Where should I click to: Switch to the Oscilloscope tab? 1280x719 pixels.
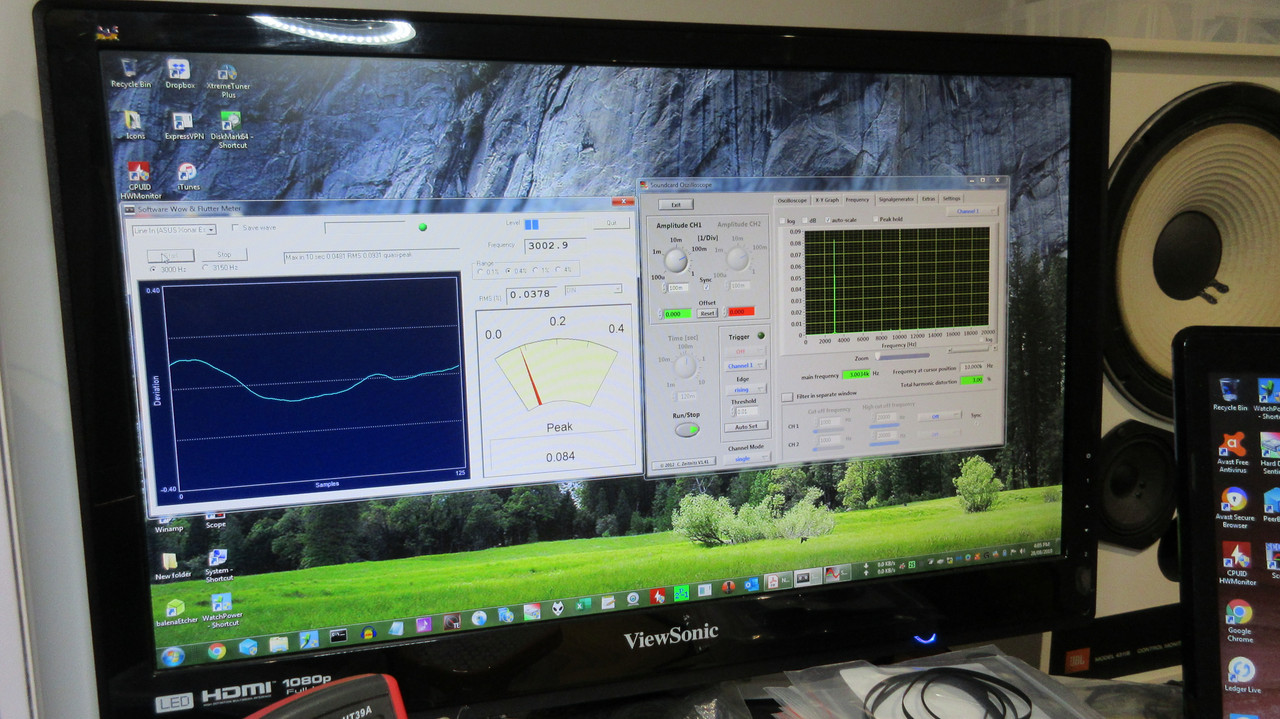tap(793, 200)
